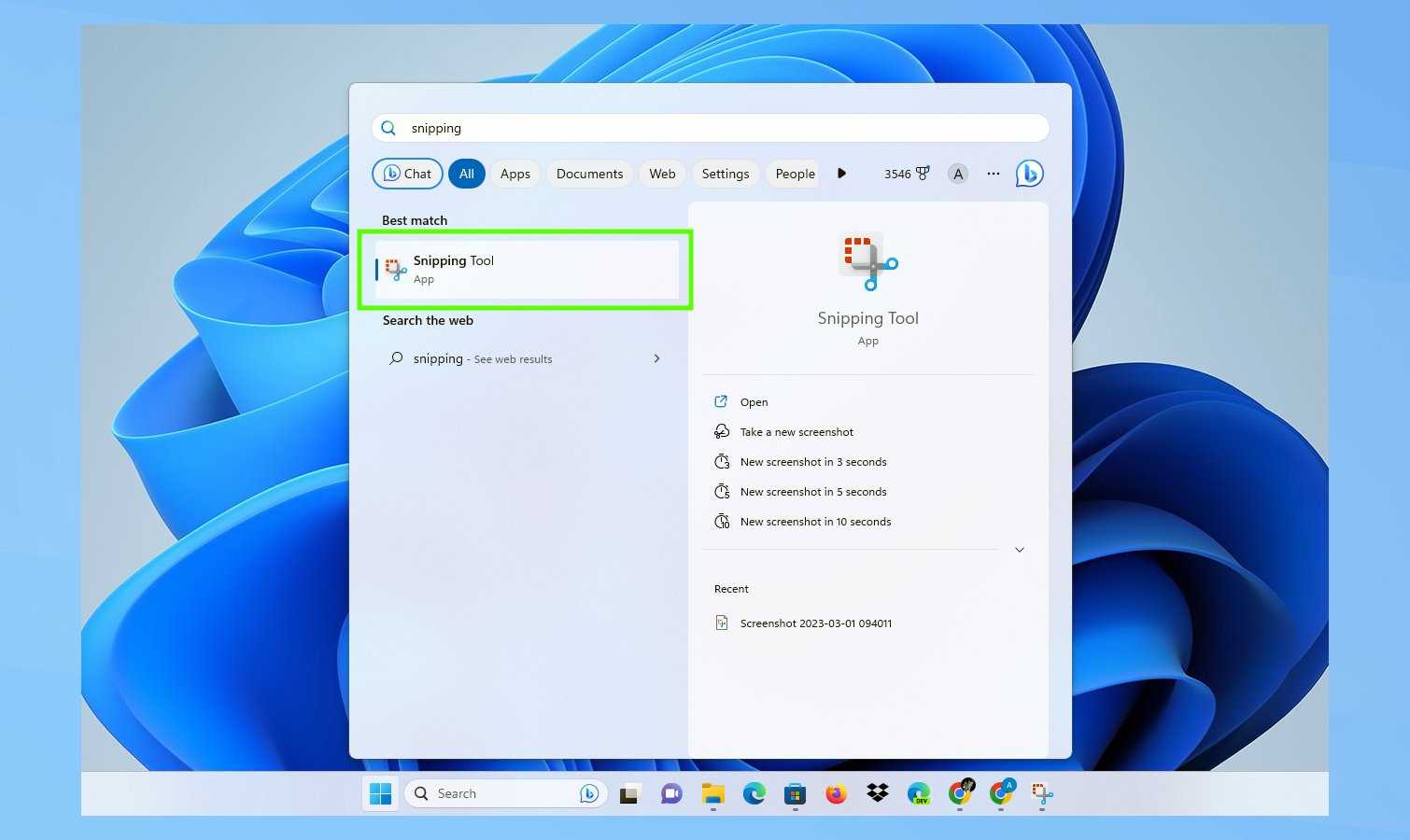Expand the actions list chevron
Screen dimensions: 1410x840
point(1019,550)
